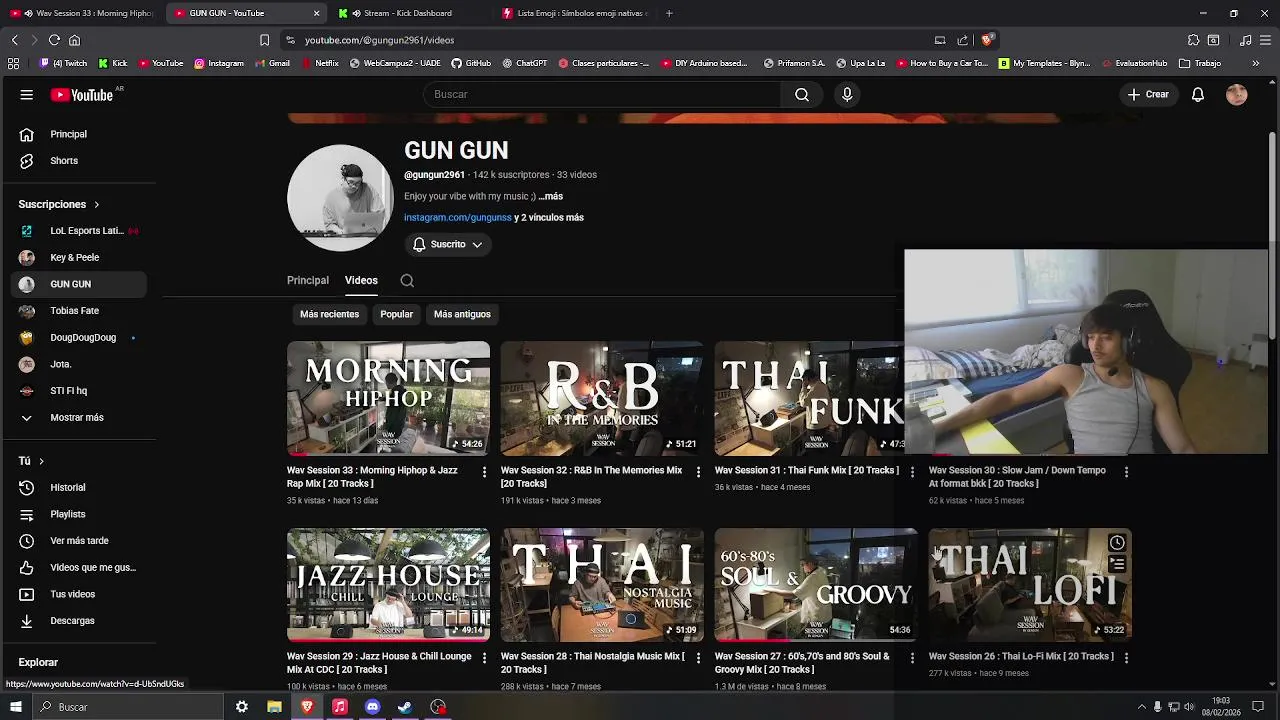Viewport: 1280px width, 720px height.
Task: Open the Twitch bookmark
Action: click(x=63, y=63)
